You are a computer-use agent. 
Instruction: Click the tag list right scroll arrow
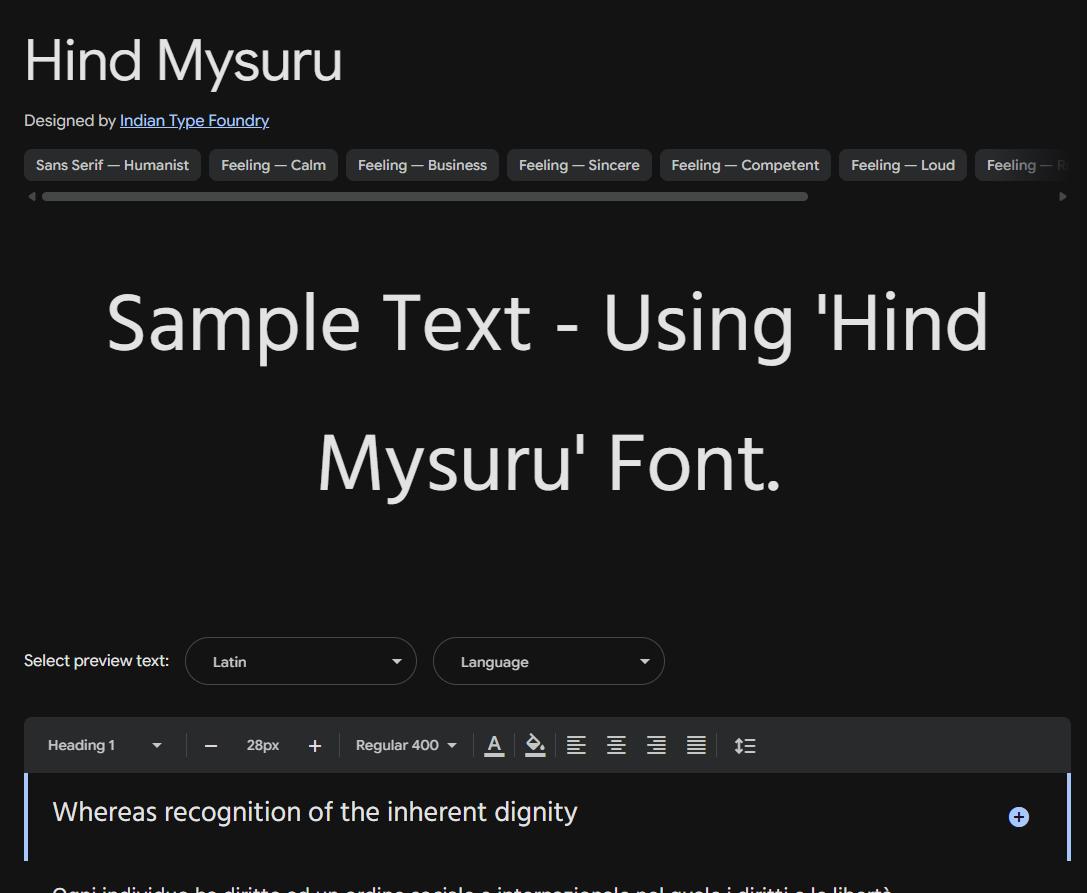pos(1063,197)
